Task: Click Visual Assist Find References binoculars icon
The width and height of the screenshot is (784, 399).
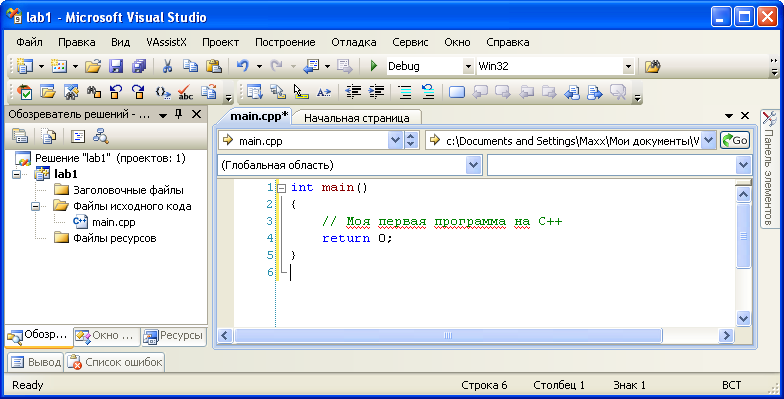Action: point(94,92)
